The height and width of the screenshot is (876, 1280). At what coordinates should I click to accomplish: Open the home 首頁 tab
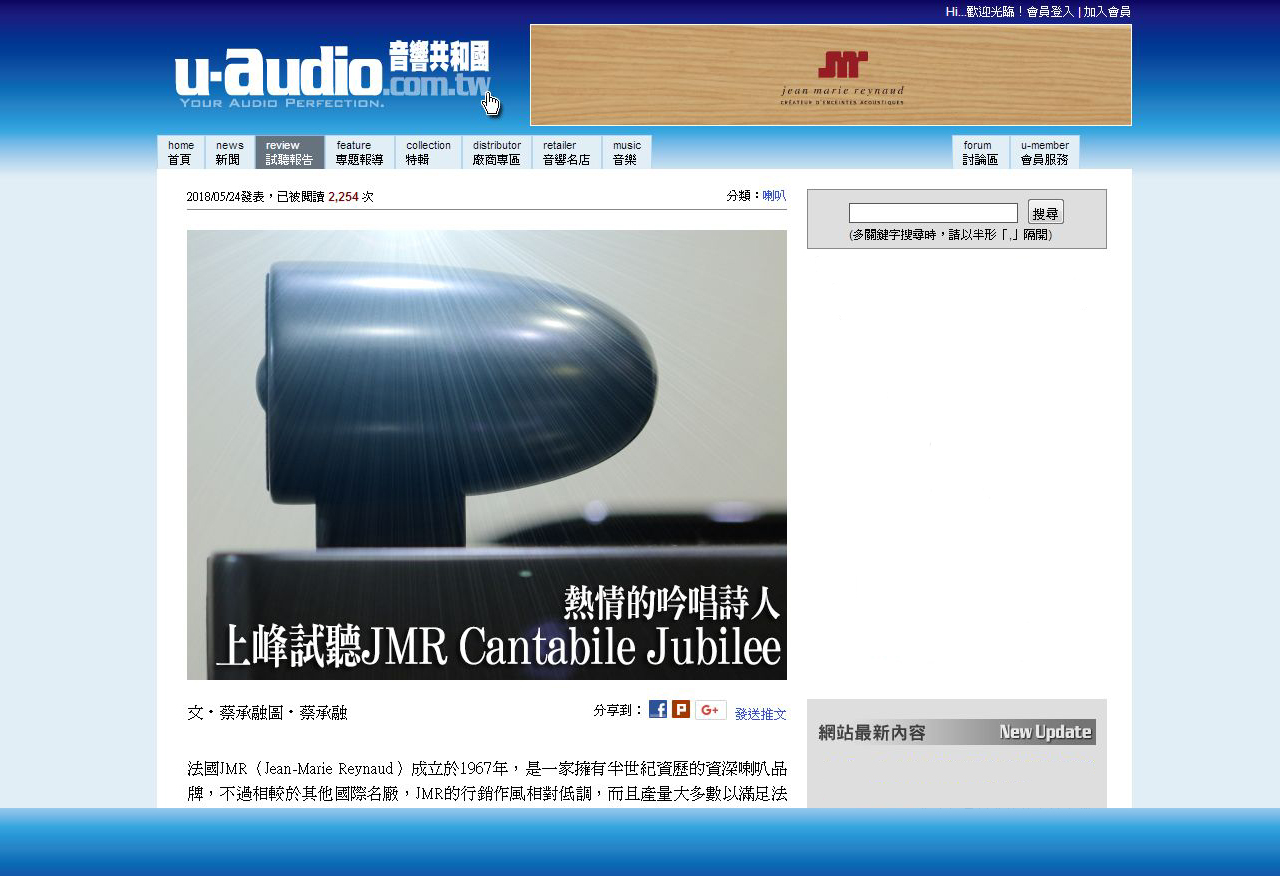[181, 152]
